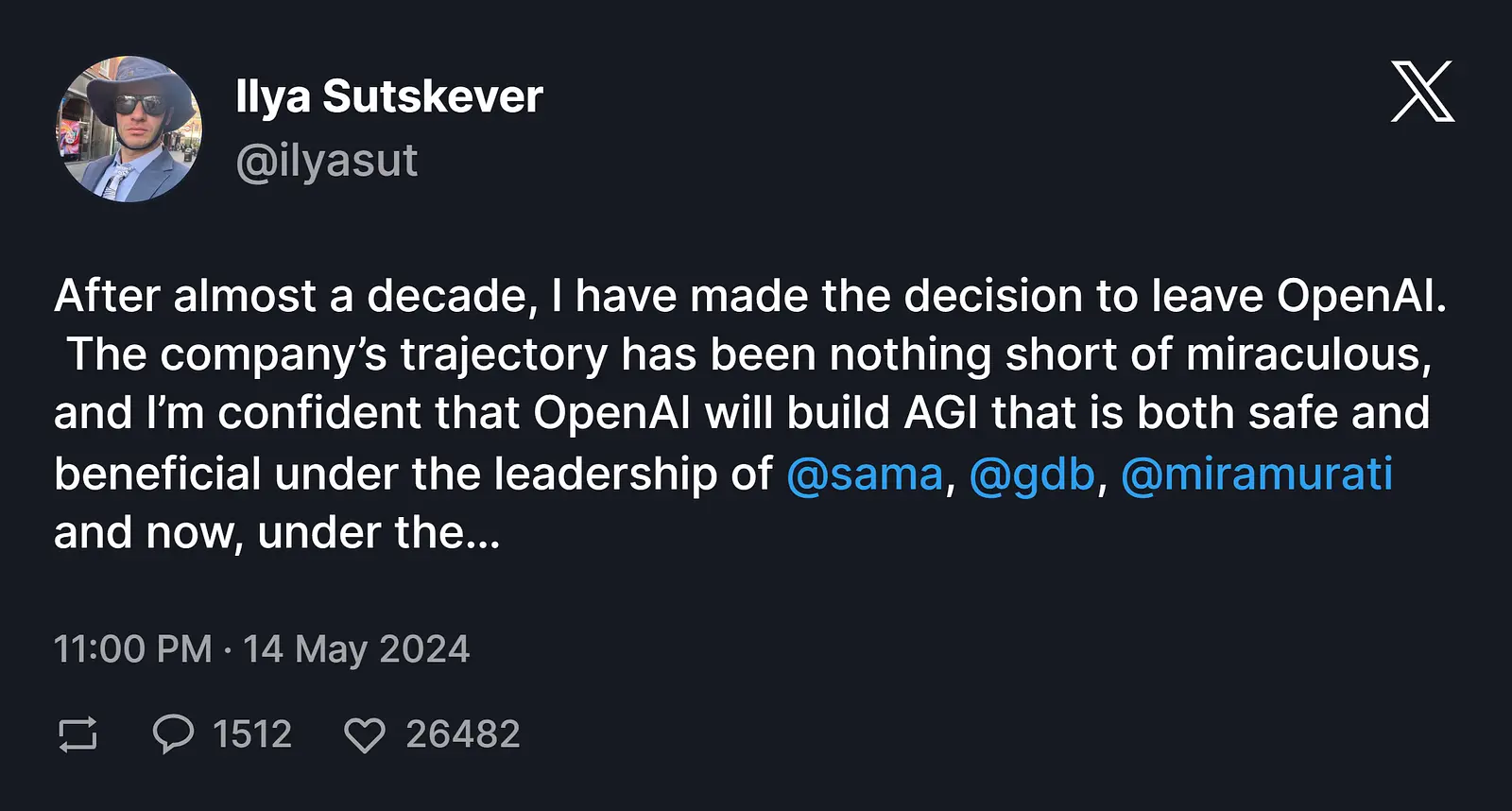
Task: Click the line about the company's trajectory
Action: [750, 355]
